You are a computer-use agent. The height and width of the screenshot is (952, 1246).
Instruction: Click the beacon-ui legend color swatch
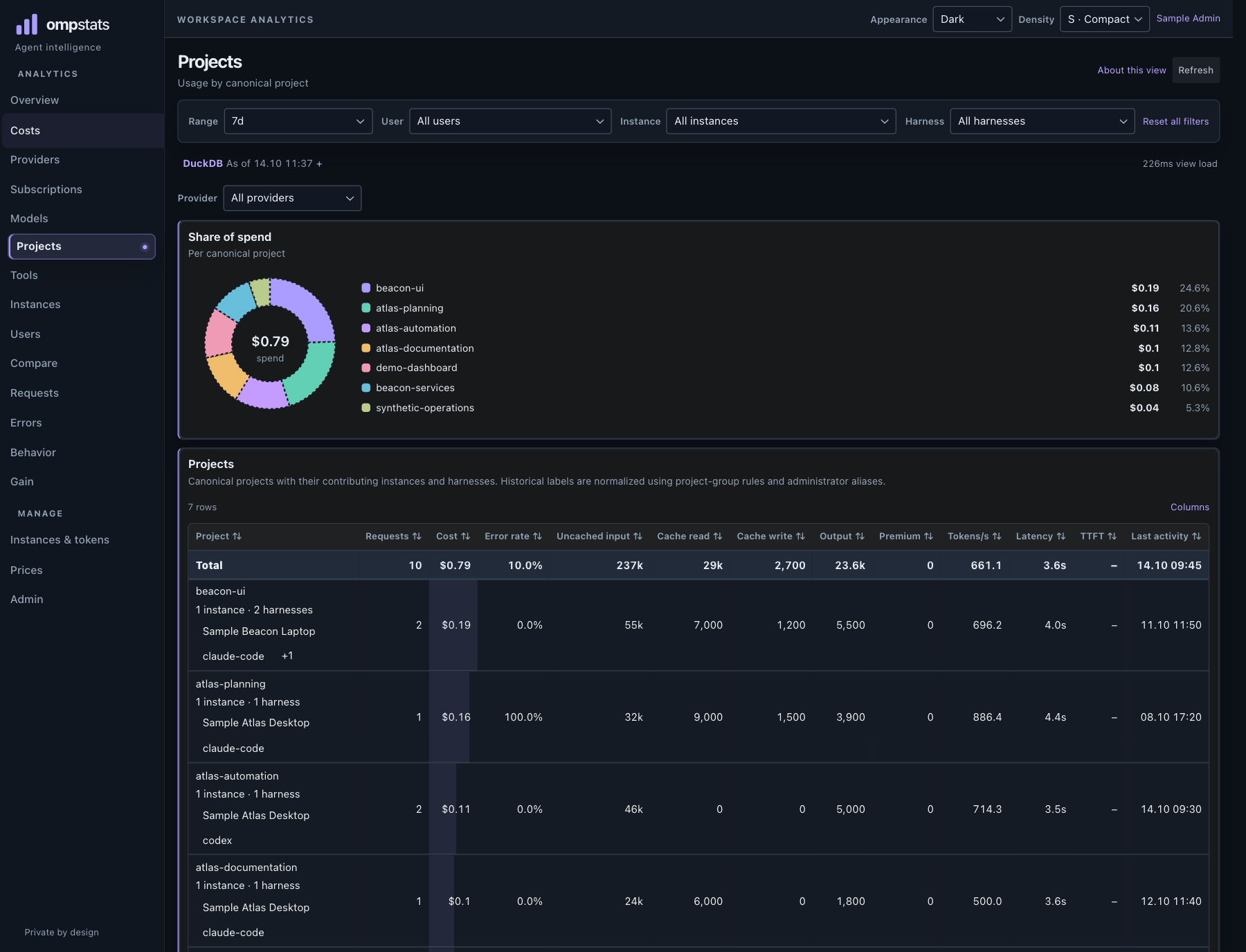pyautogui.click(x=366, y=288)
